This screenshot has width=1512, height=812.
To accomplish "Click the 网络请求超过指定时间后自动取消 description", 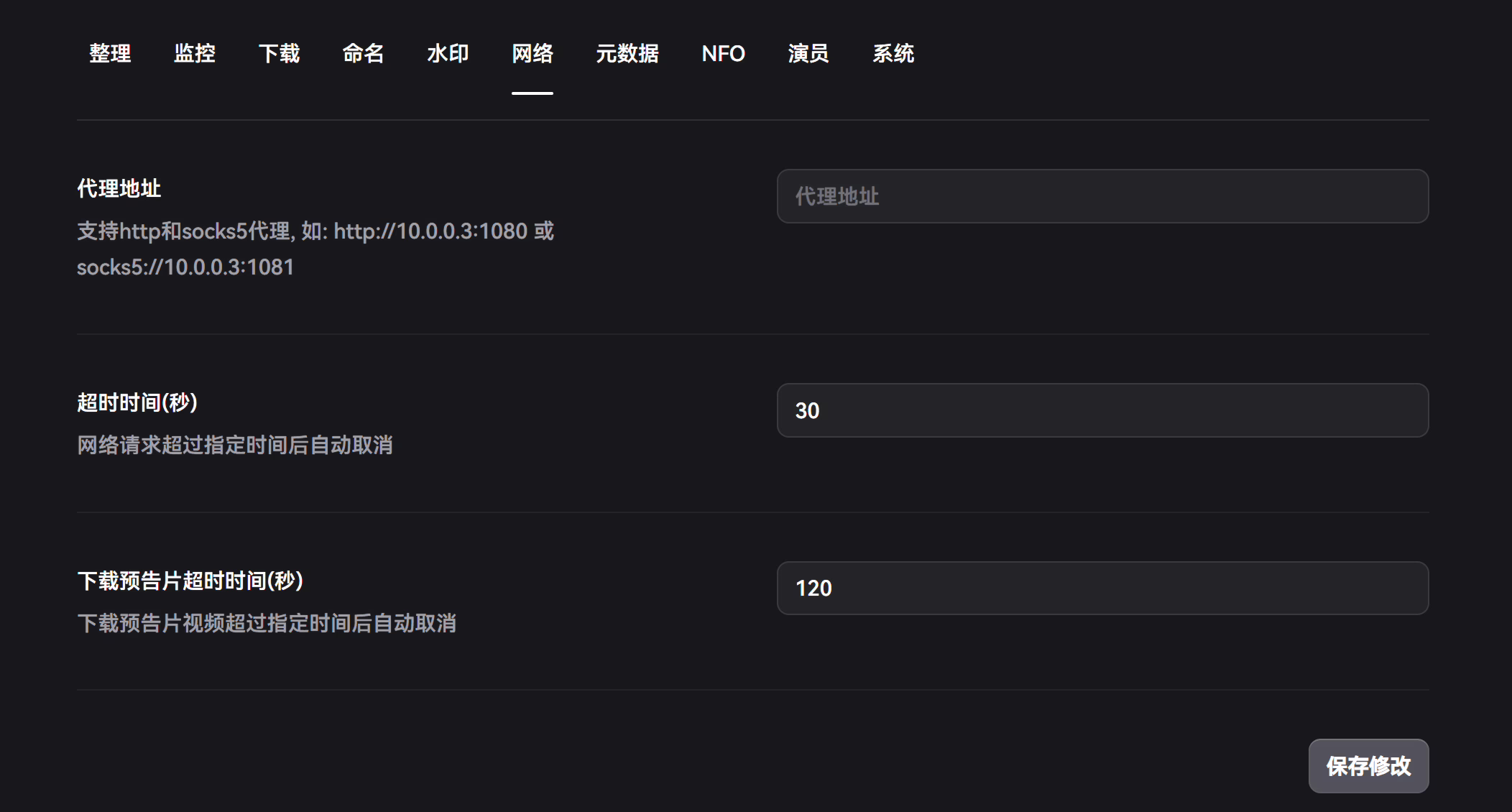I will coord(235,445).
